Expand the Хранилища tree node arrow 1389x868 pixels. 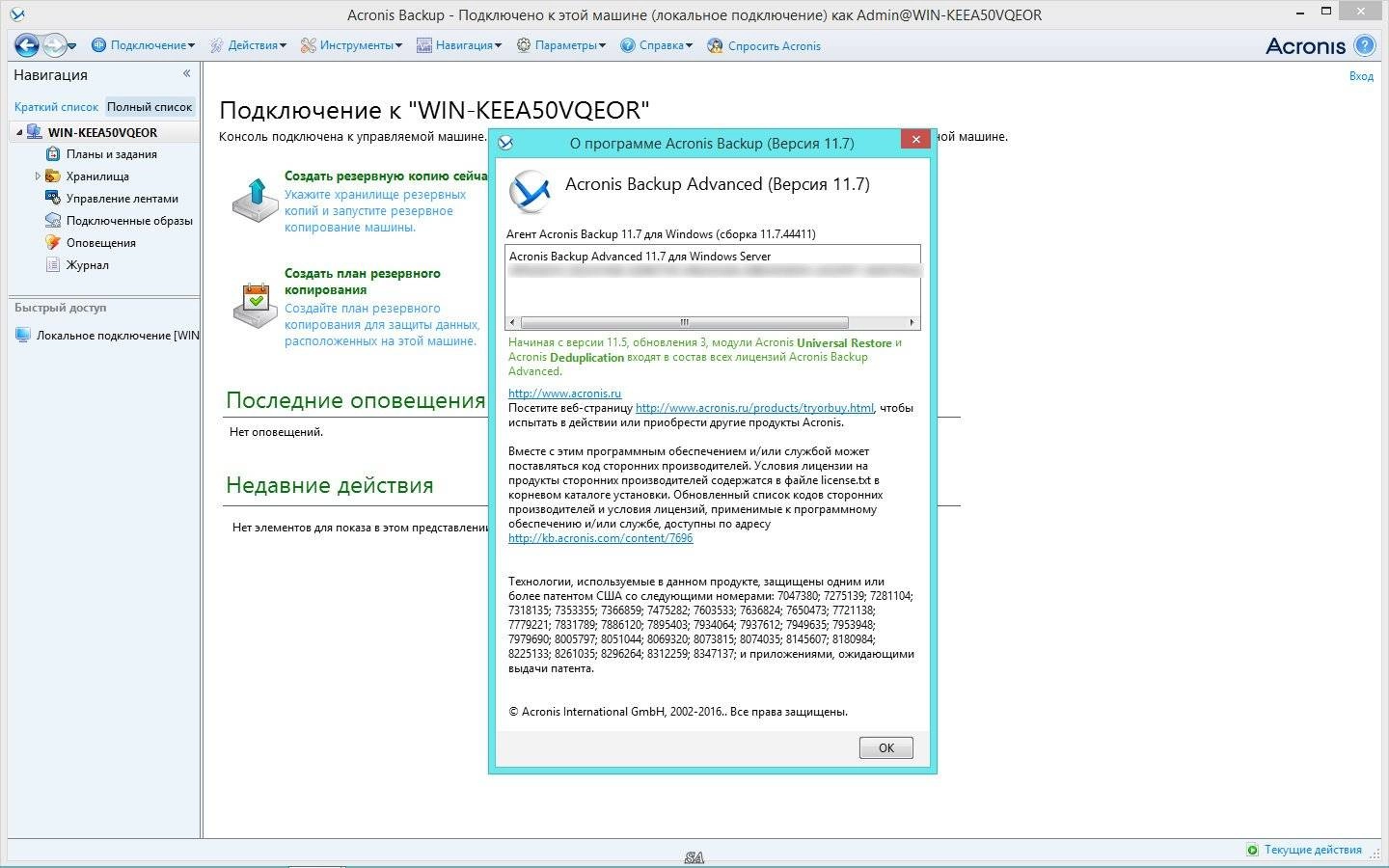click(x=38, y=176)
